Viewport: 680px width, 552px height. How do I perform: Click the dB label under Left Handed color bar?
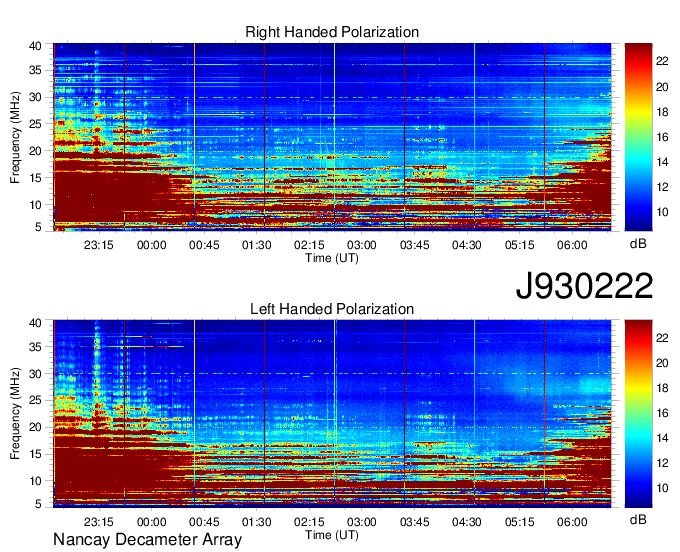(x=638, y=519)
